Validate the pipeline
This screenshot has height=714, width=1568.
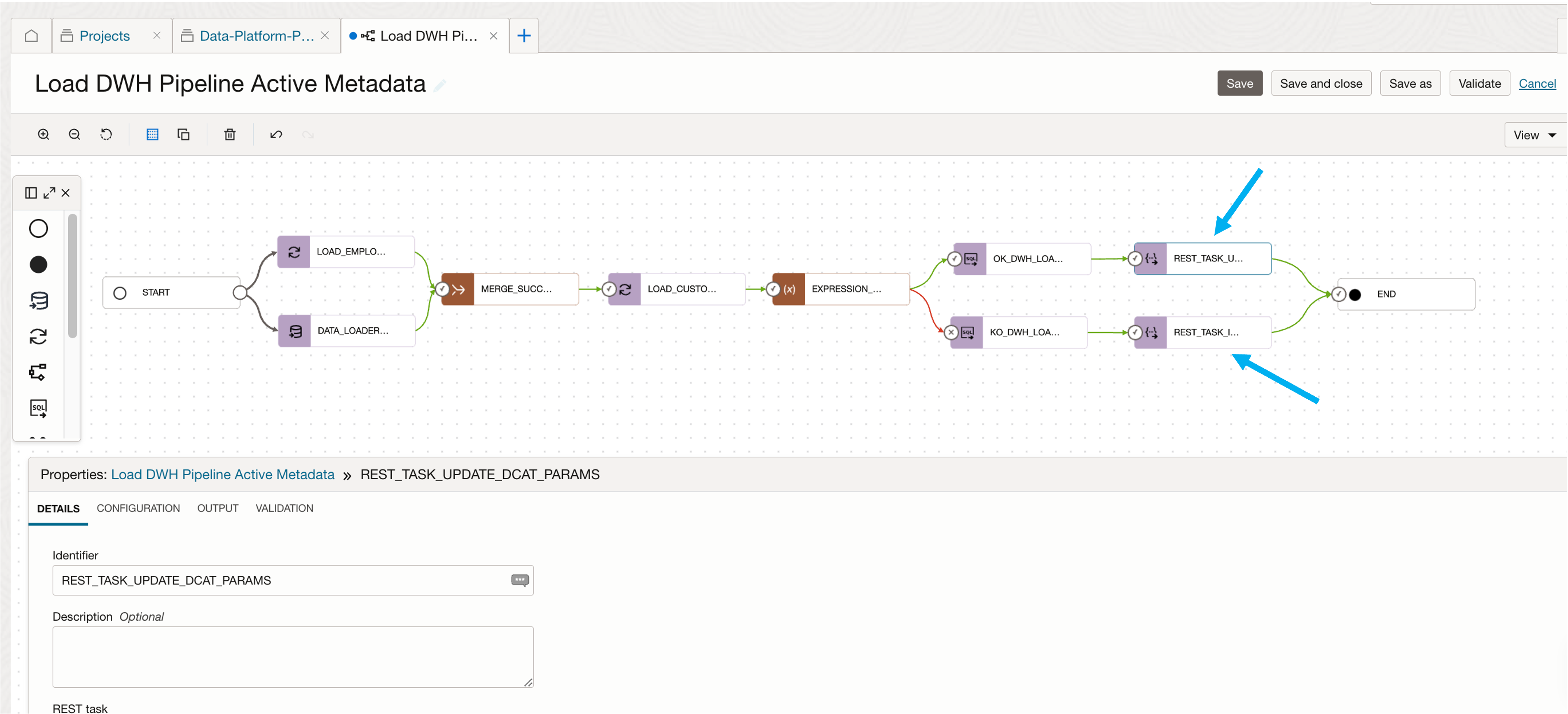(1480, 83)
